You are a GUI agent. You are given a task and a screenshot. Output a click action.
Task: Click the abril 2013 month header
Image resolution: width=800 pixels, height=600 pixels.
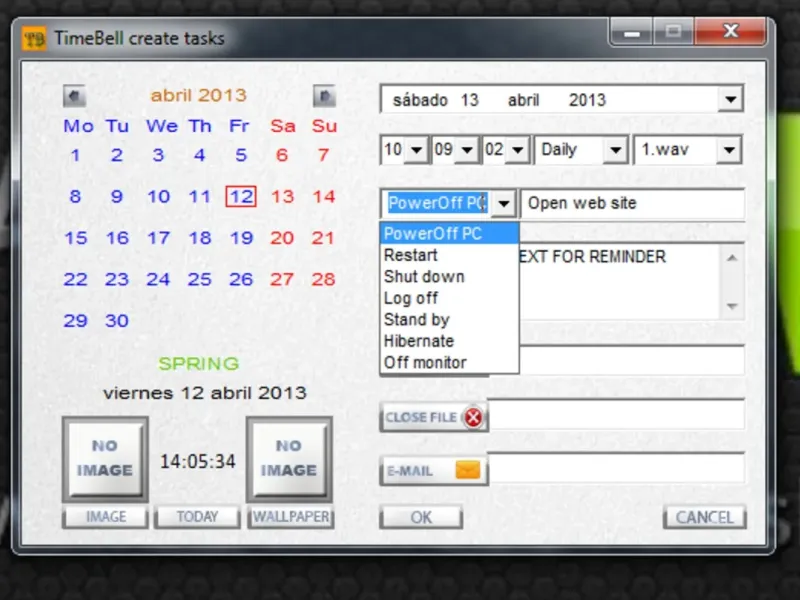coord(198,95)
